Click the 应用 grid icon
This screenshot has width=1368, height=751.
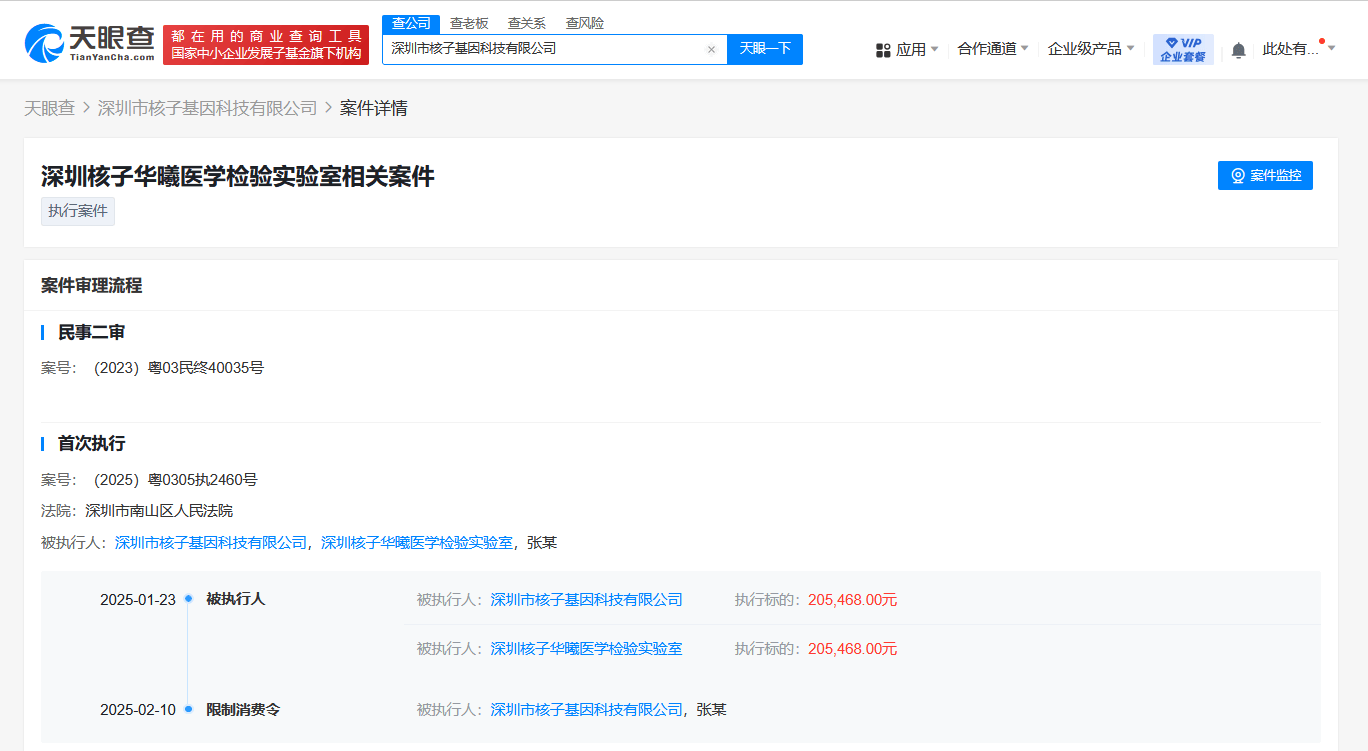click(883, 50)
